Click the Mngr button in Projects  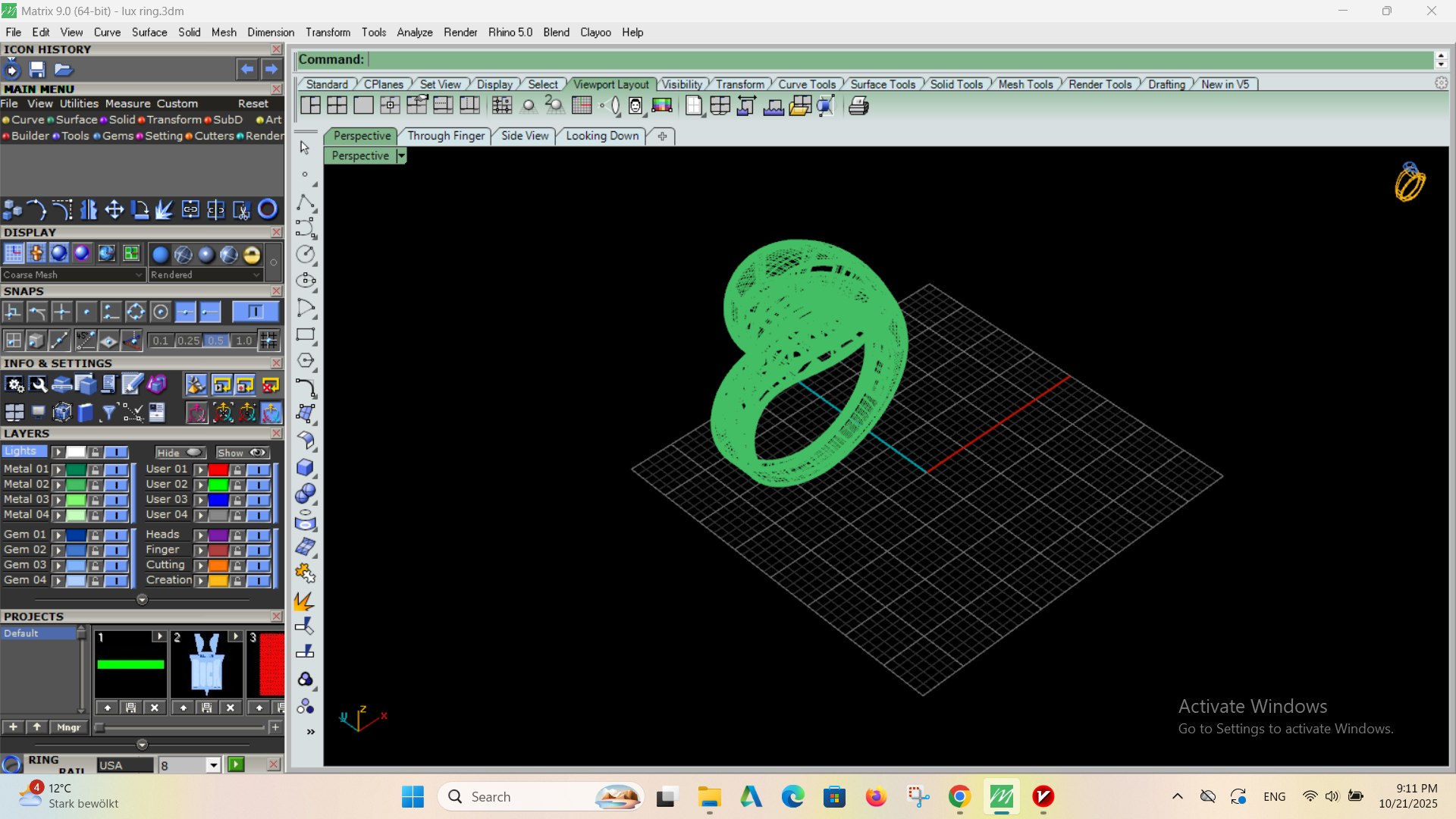[x=69, y=727]
